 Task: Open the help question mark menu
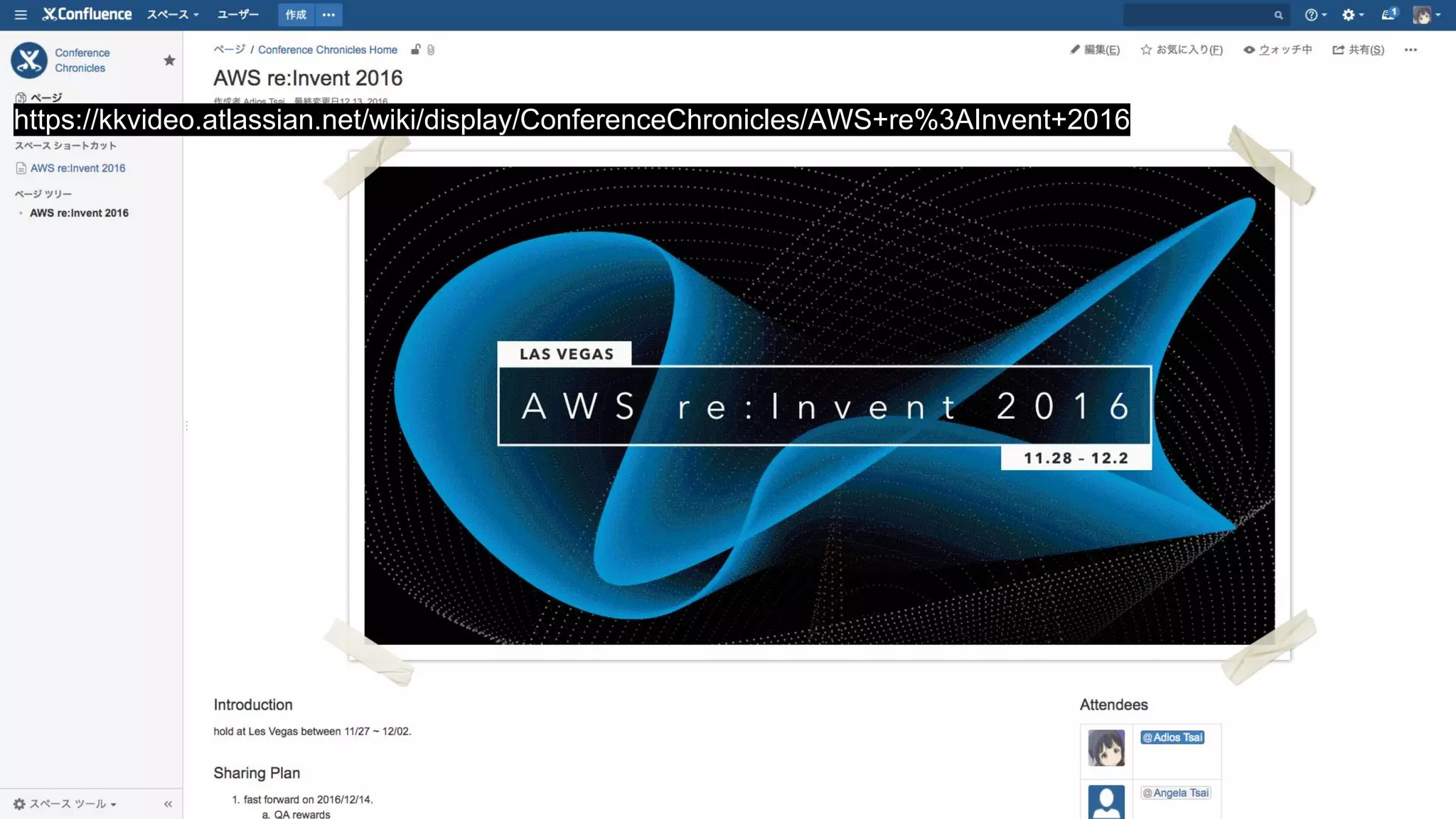(1315, 14)
